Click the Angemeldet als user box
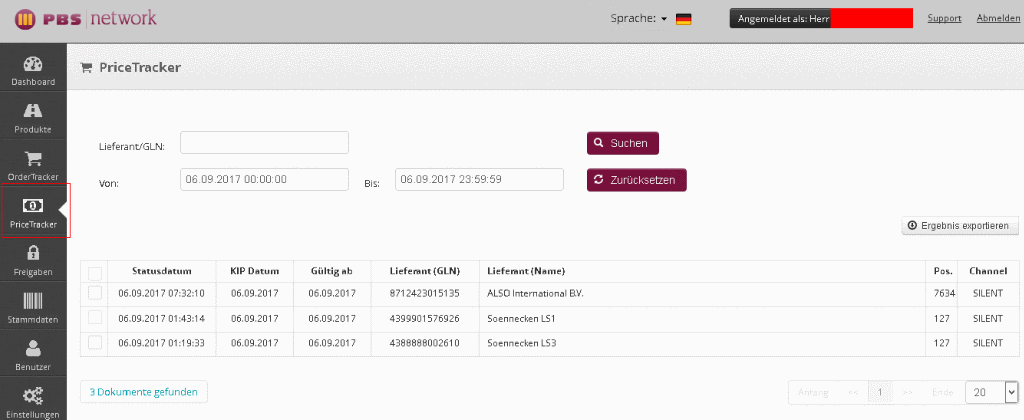The width and height of the screenshot is (1024, 420). pos(821,18)
